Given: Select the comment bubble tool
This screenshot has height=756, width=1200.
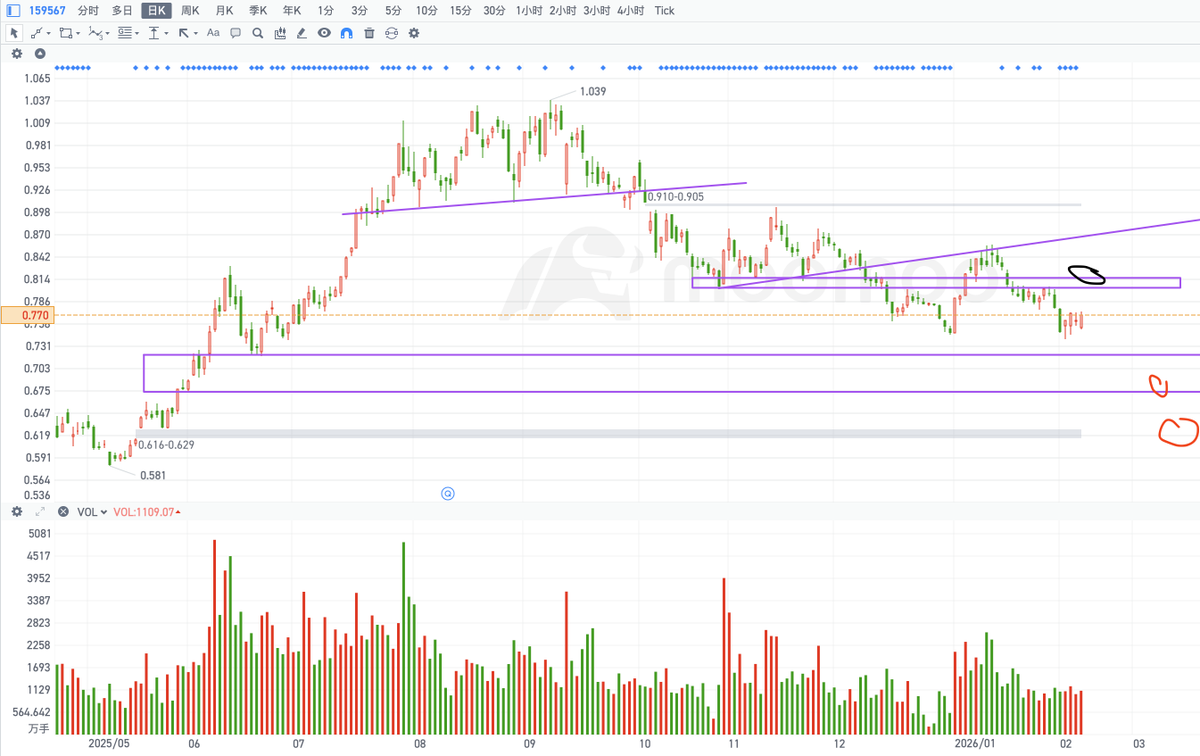Looking at the screenshot, I should point(235,33).
